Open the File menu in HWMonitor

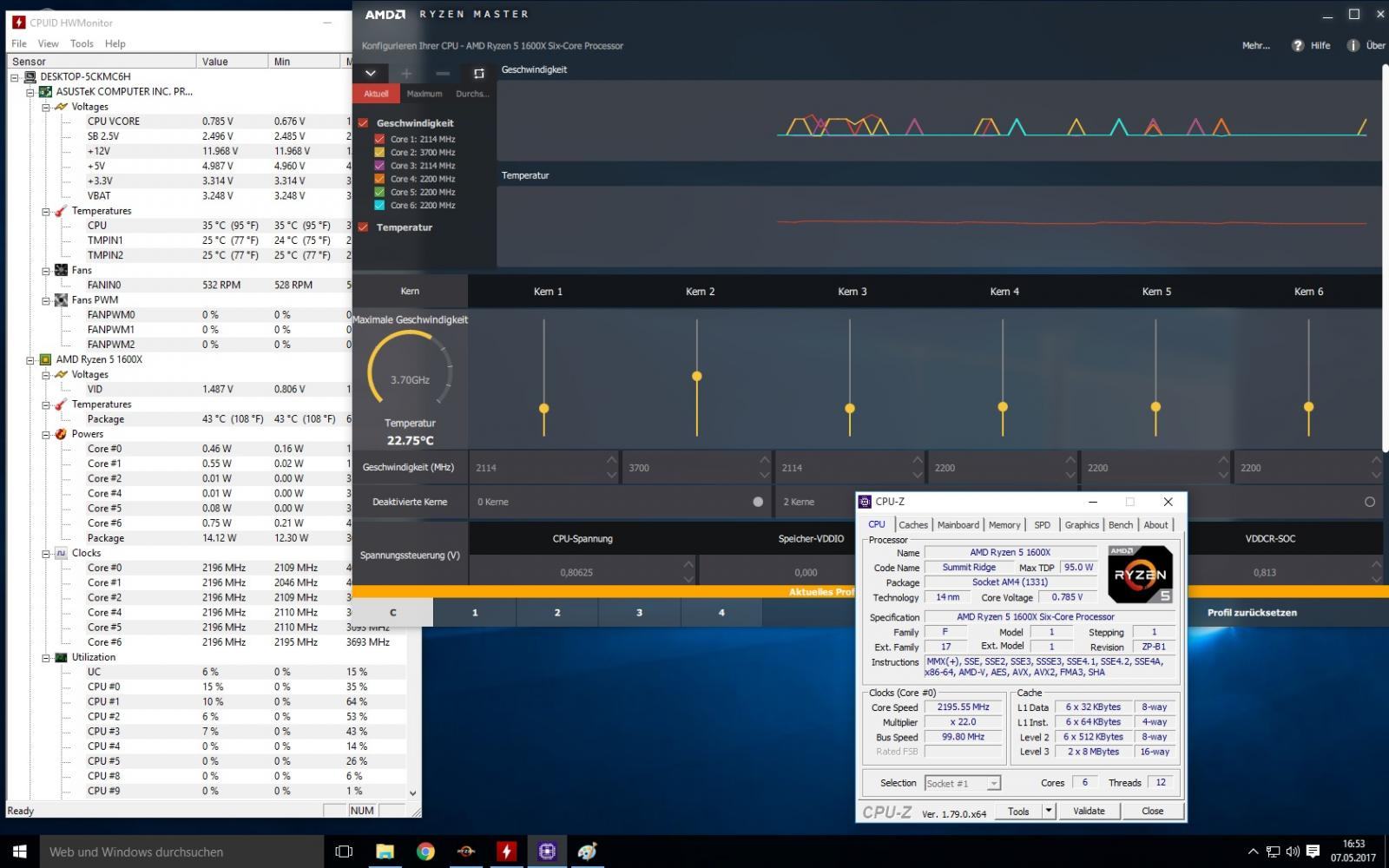click(19, 43)
